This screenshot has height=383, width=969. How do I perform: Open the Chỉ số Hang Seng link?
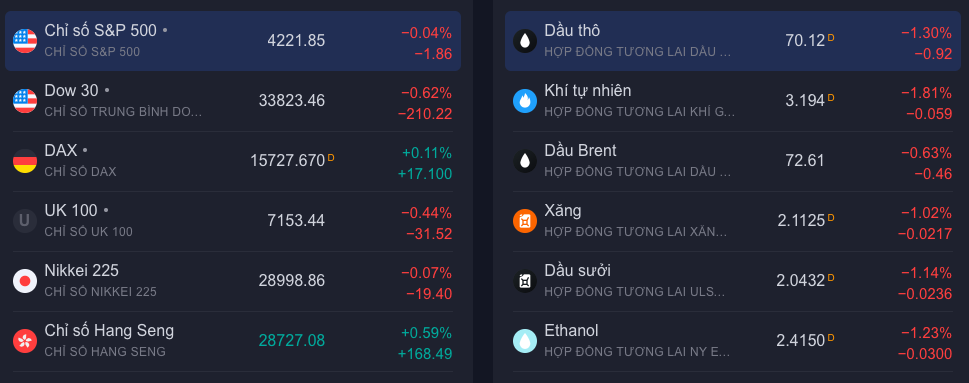109,330
